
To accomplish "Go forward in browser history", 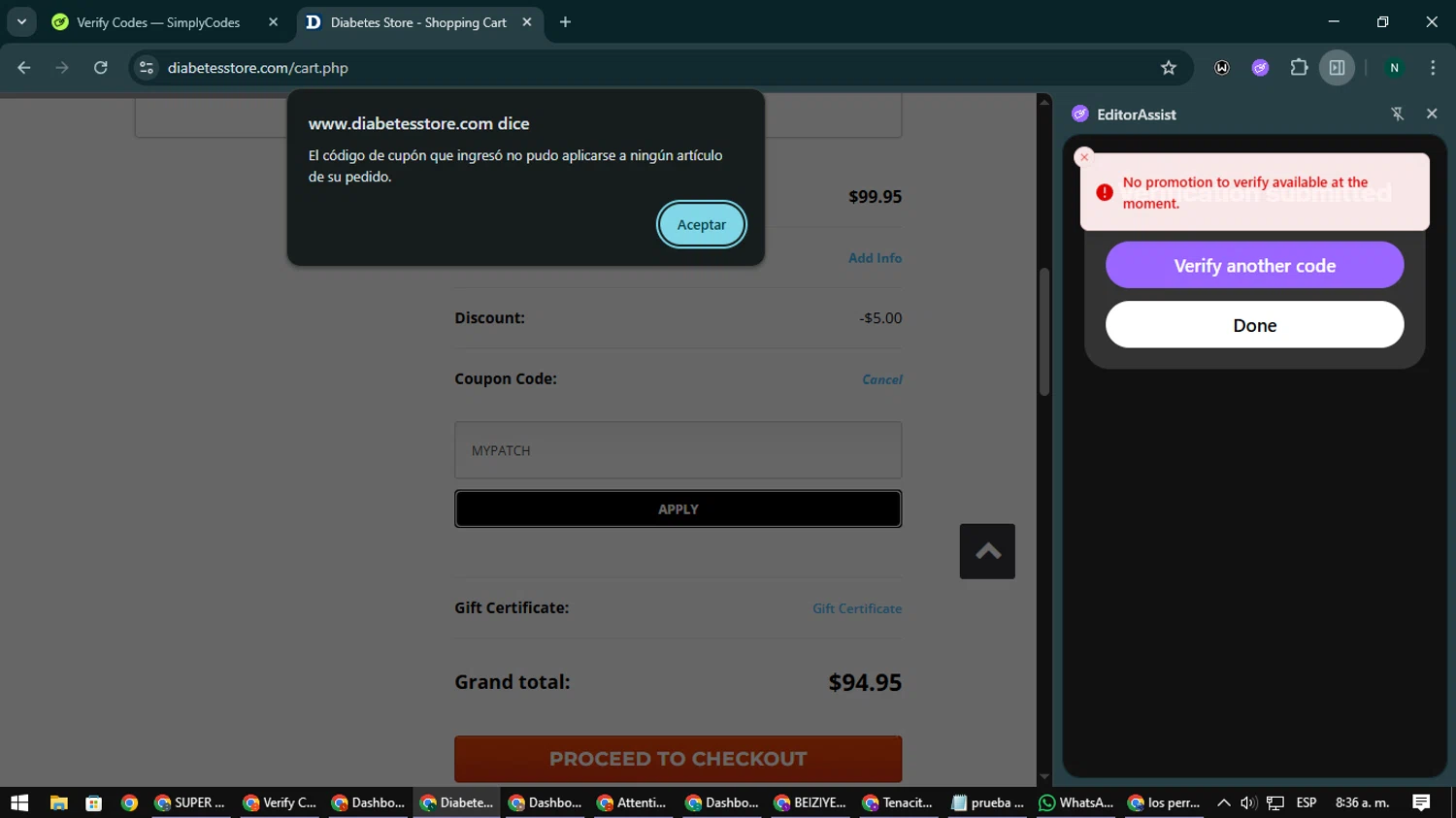I will 62,68.
